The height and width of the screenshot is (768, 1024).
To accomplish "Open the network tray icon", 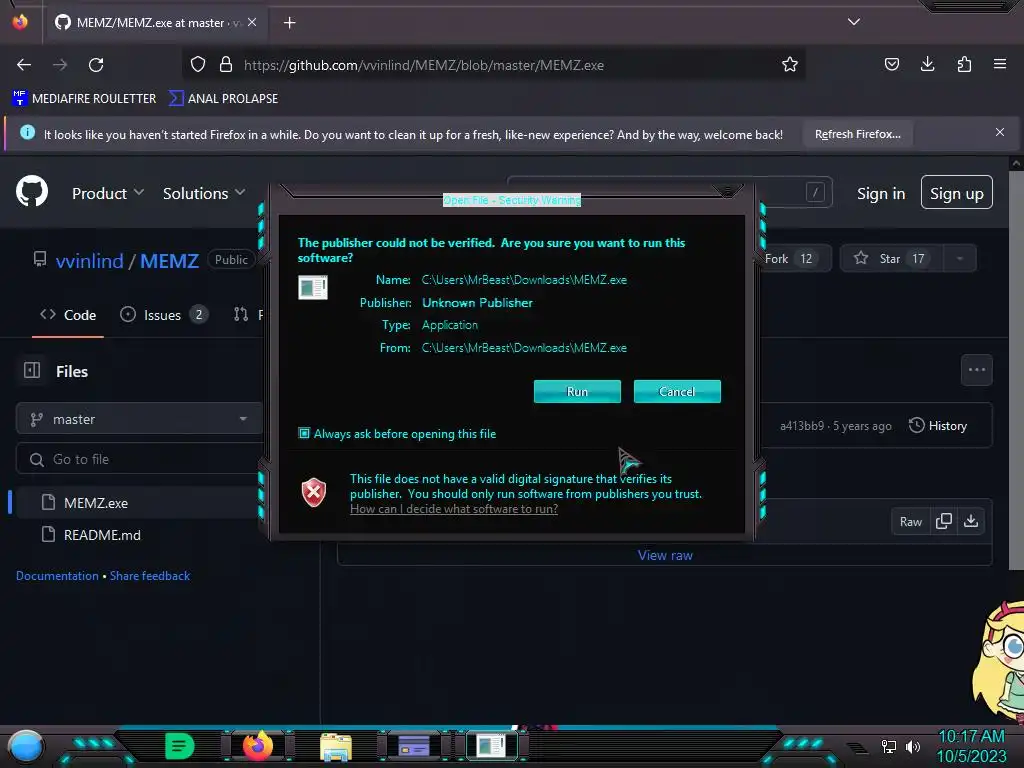I will pos(888,746).
